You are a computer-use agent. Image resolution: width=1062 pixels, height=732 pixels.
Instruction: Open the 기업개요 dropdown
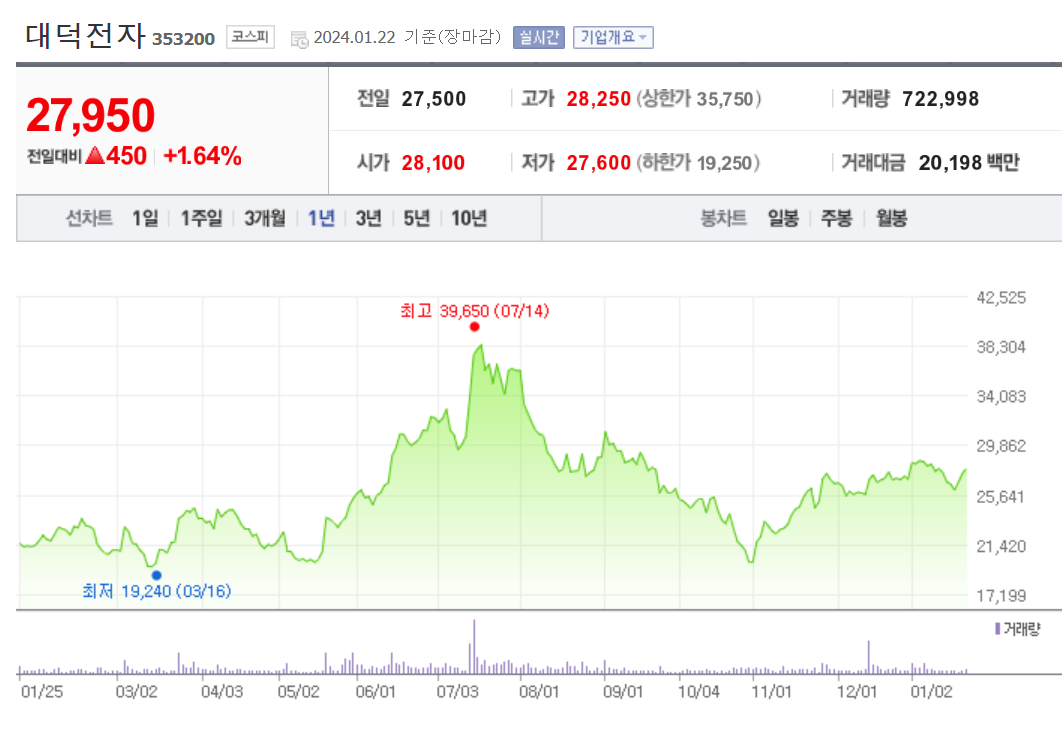613,37
